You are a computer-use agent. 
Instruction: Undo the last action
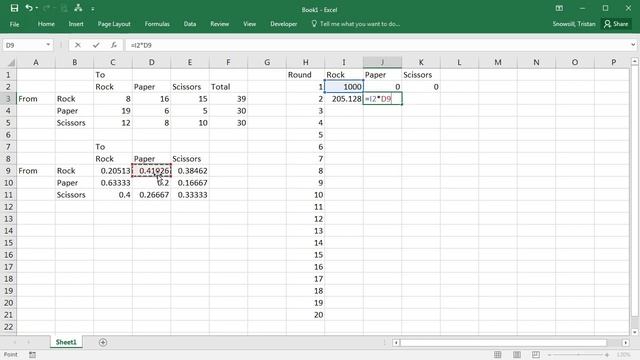29,8
